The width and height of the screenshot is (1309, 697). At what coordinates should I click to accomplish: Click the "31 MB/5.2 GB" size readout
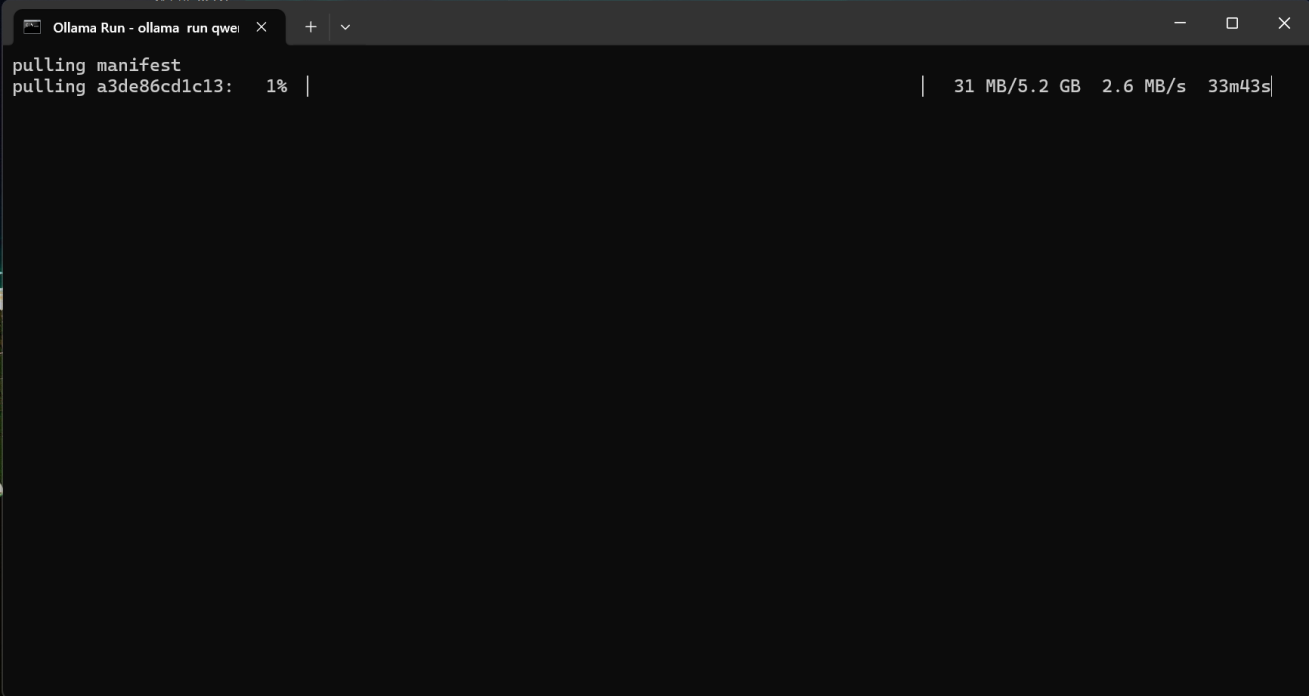point(1016,87)
